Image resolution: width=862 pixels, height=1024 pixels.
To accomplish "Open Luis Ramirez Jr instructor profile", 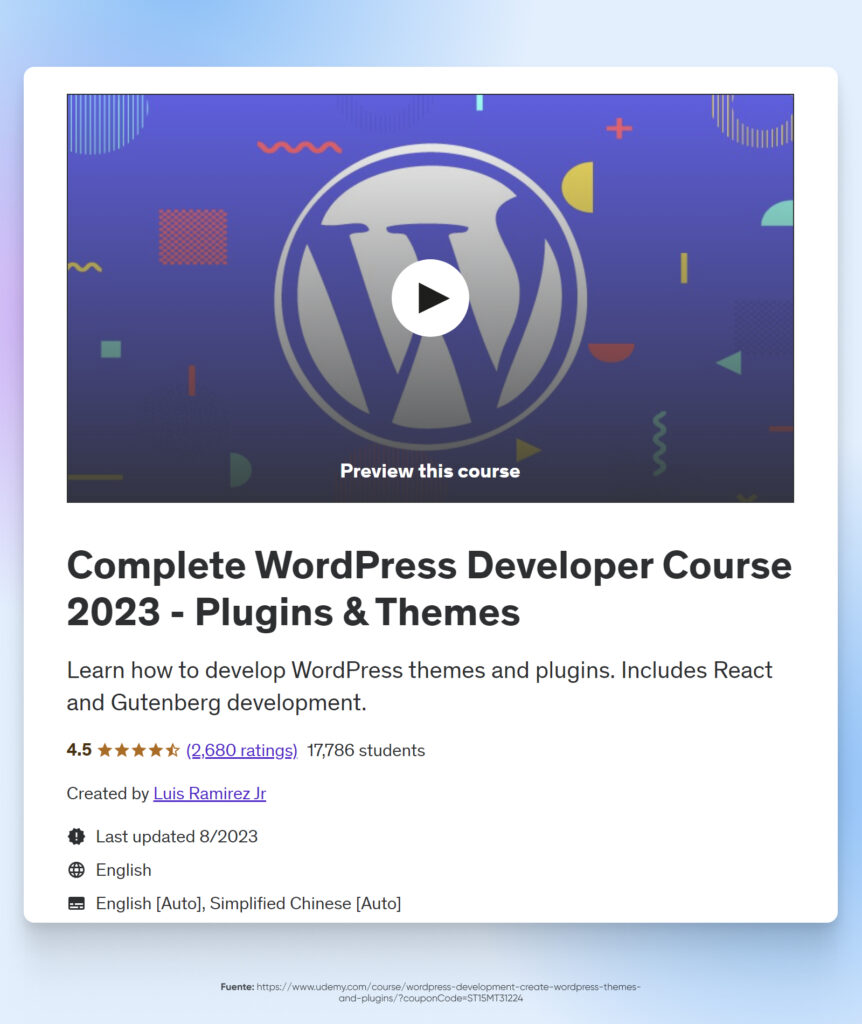I will point(210,793).
